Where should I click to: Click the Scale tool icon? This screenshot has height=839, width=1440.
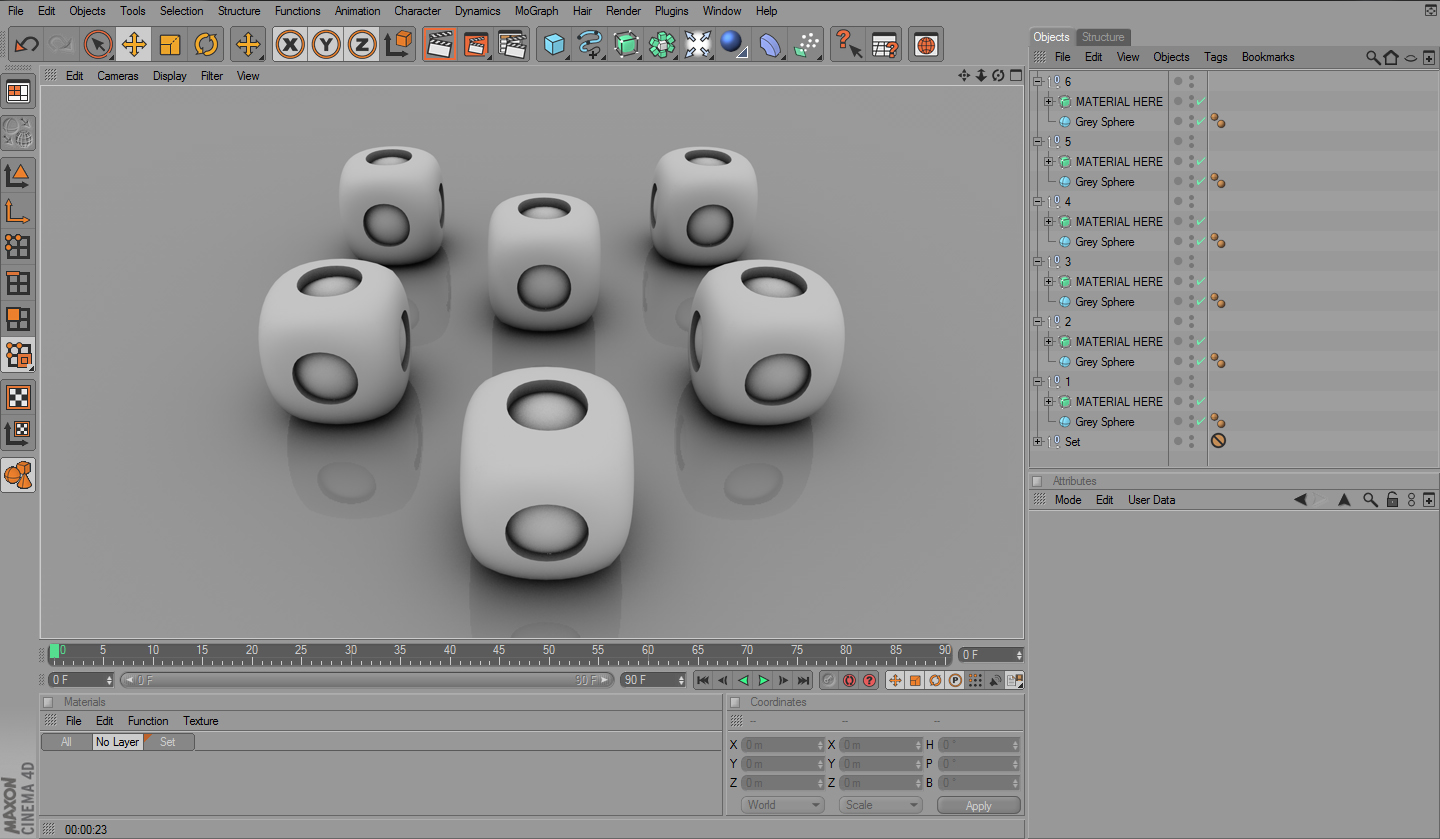(170, 44)
